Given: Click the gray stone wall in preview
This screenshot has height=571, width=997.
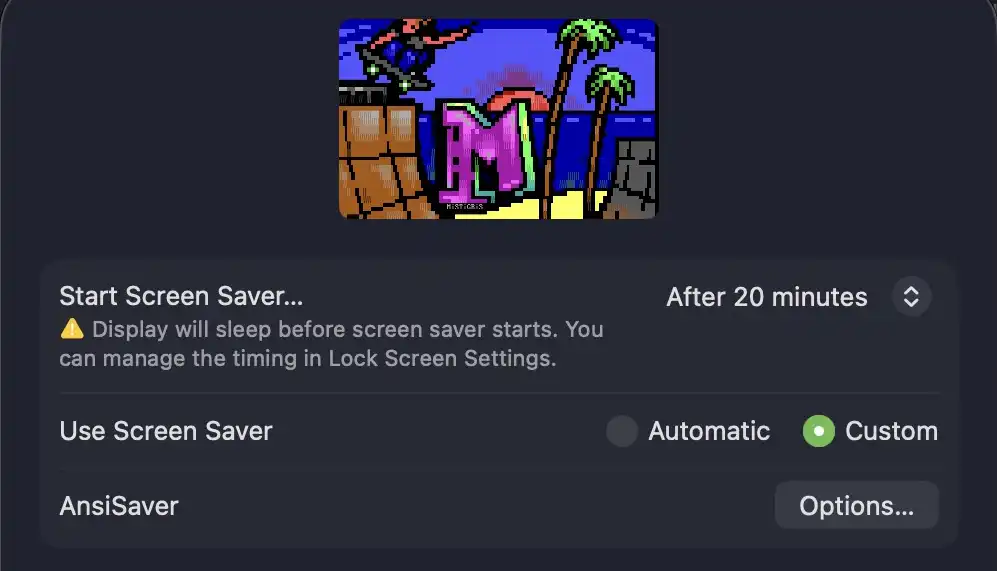Looking at the screenshot, I should [633, 178].
